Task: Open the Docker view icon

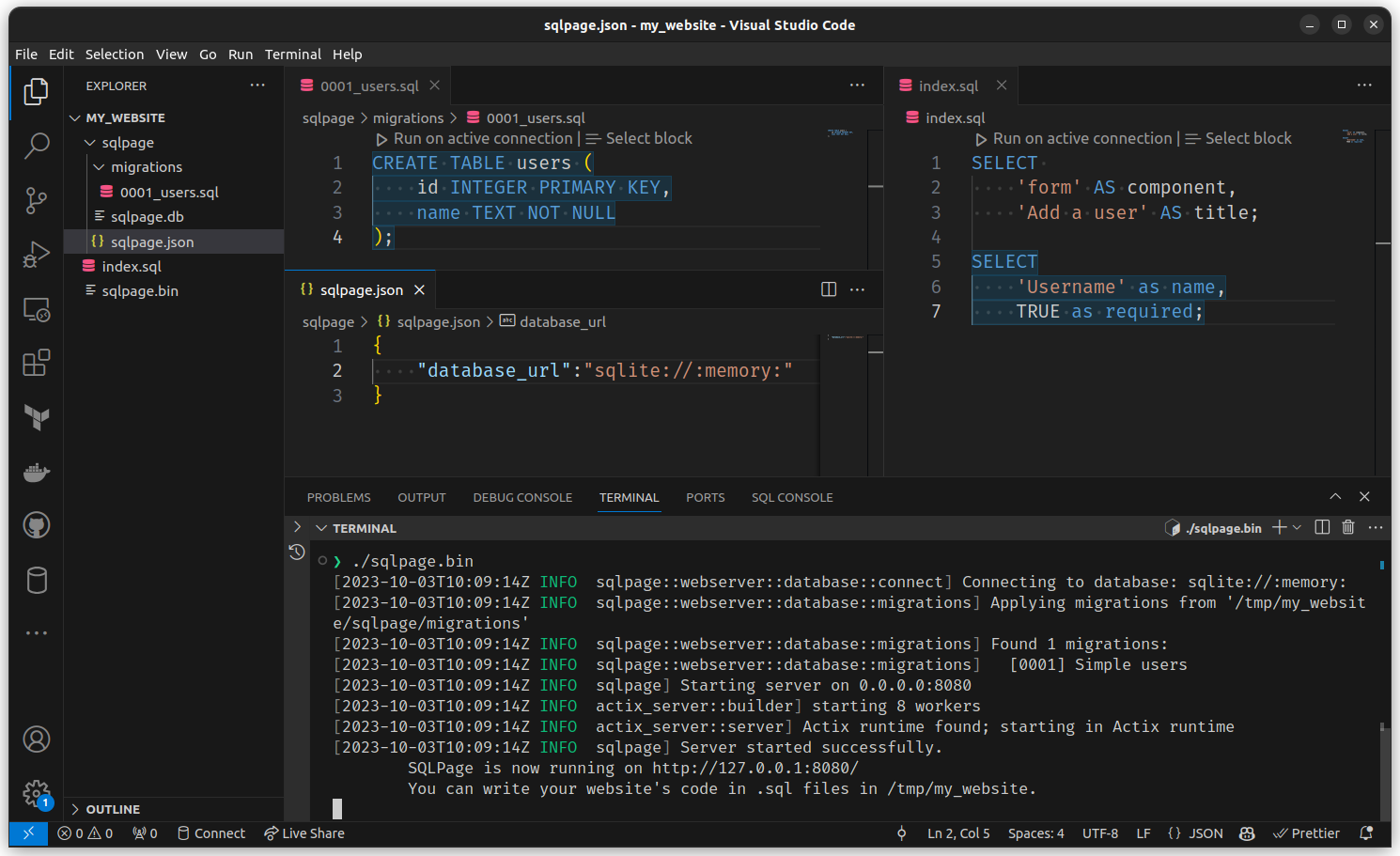Action: pyautogui.click(x=36, y=472)
